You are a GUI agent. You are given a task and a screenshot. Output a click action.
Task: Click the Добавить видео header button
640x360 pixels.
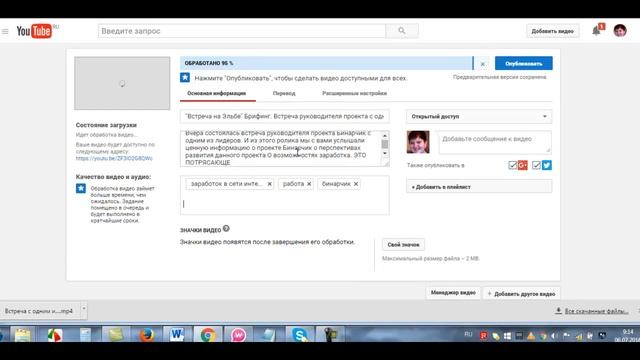(x=552, y=31)
